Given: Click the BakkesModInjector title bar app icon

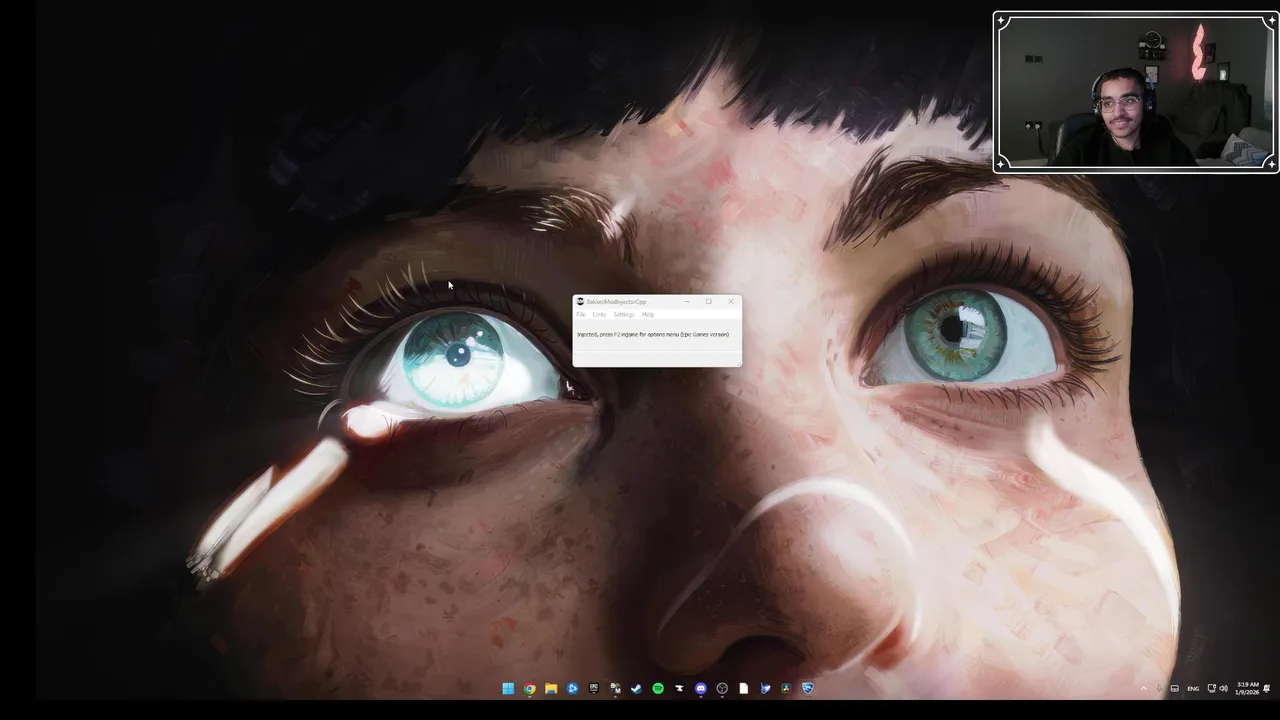Looking at the screenshot, I should [580, 301].
